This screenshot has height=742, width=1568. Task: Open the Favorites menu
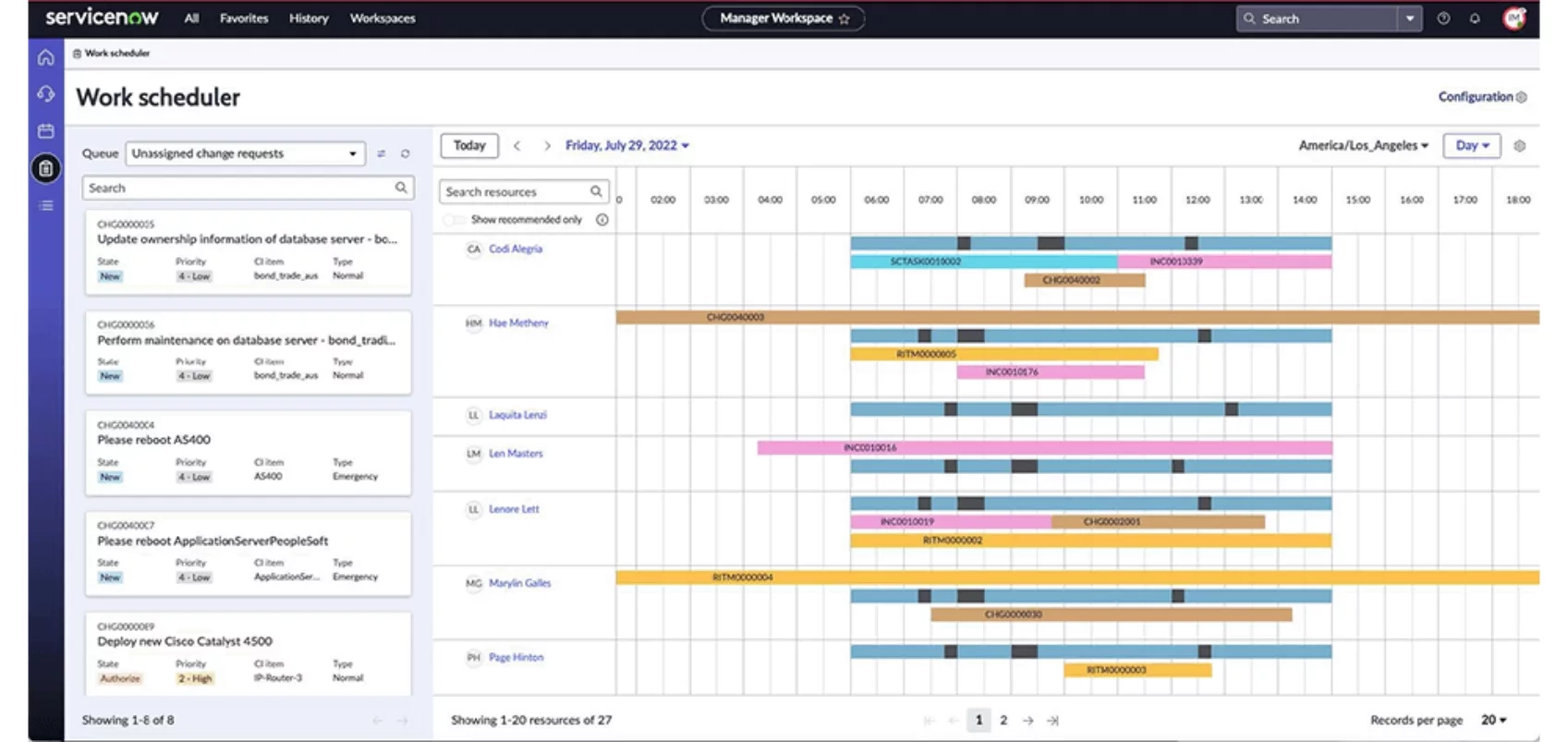point(244,18)
